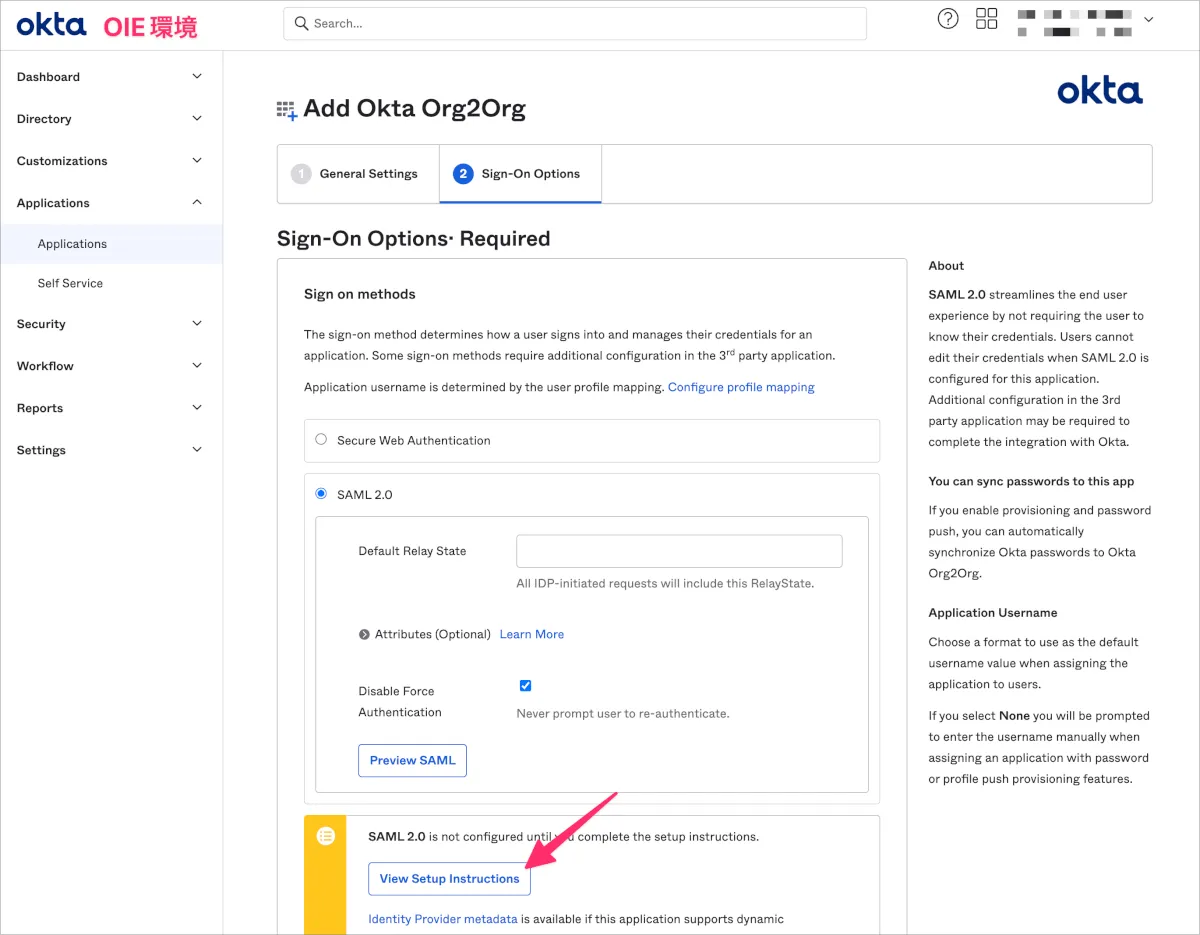Expand the Attributes (Optional) section
The height and width of the screenshot is (935, 1200).
coord(365,635)
